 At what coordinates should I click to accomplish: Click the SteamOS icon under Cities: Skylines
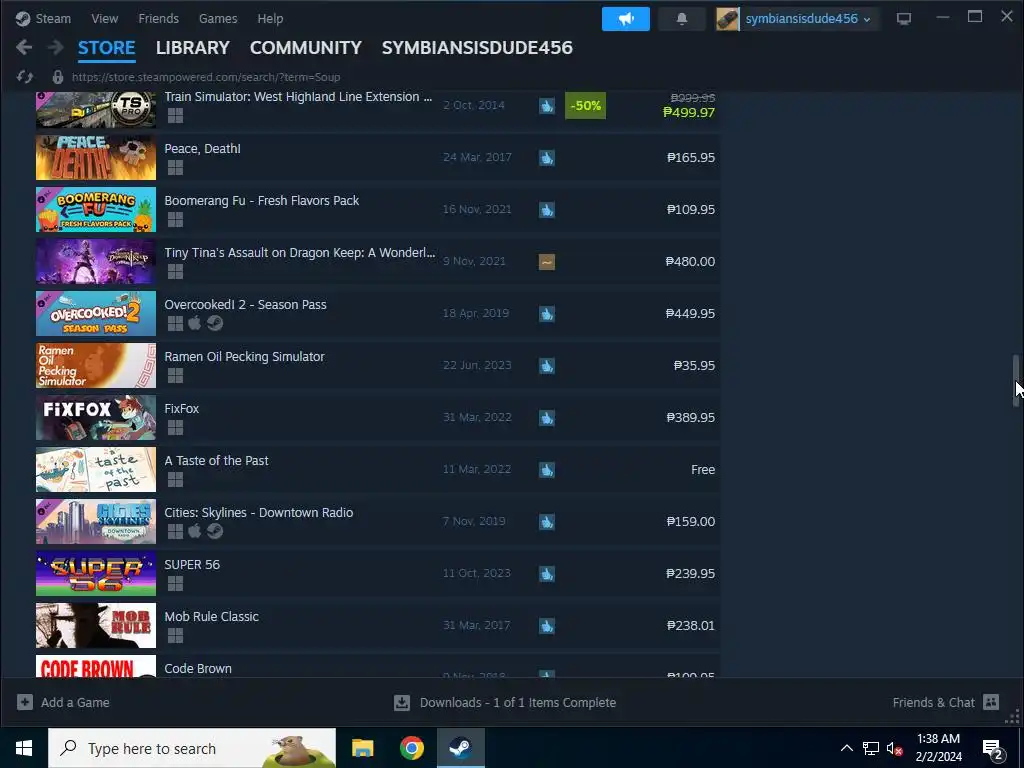point(215,531)
